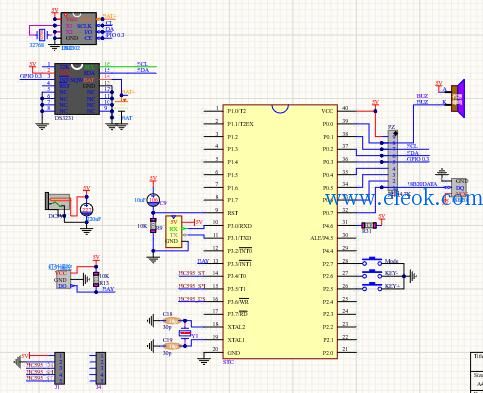Click the "K" terminal label on the buzzer
Image resolution: width=483 pixels, height=393 pixels.
click(x=444, y=102)
